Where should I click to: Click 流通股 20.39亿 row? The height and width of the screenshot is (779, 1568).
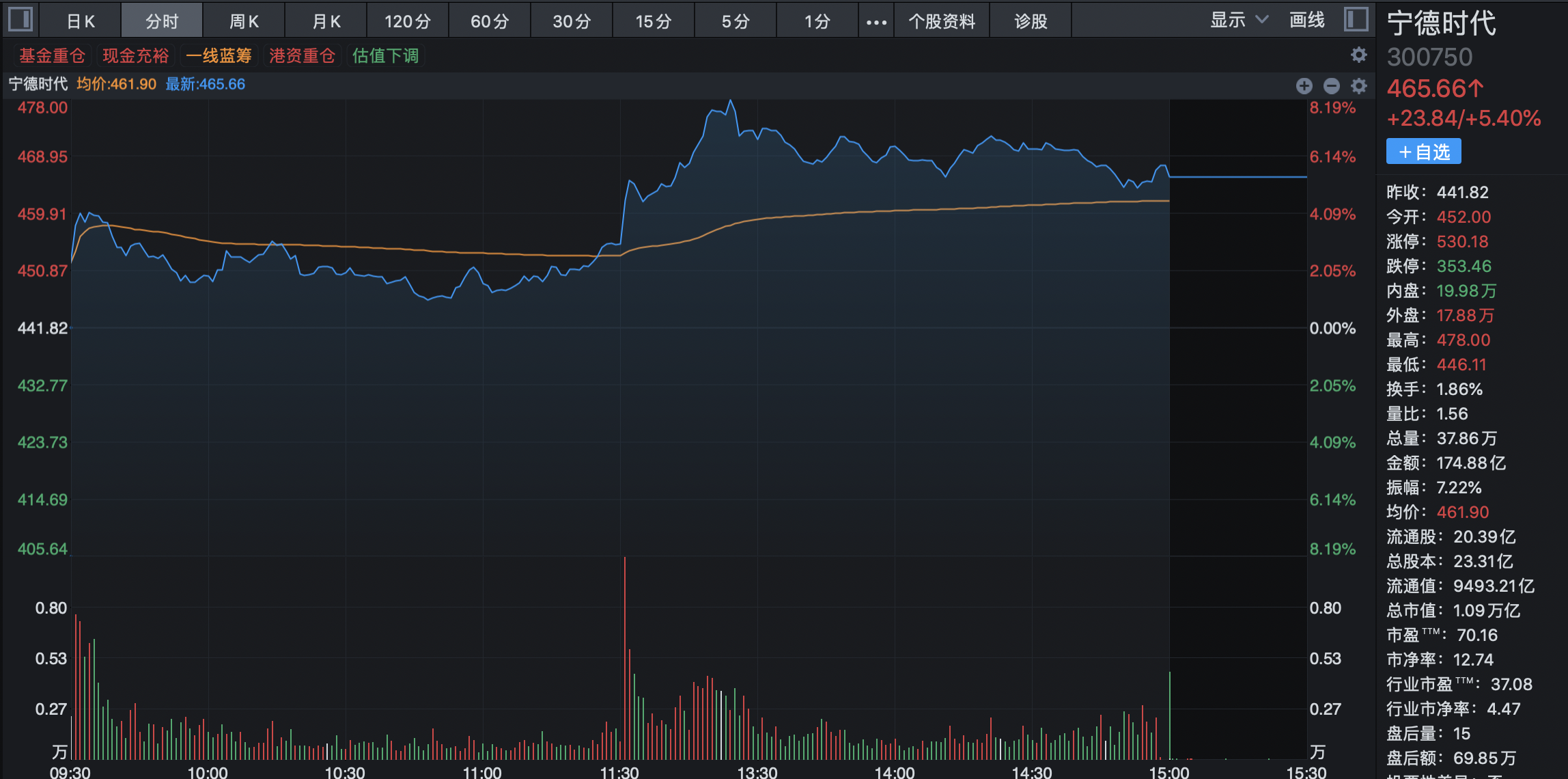click(x=1451, y=536)
